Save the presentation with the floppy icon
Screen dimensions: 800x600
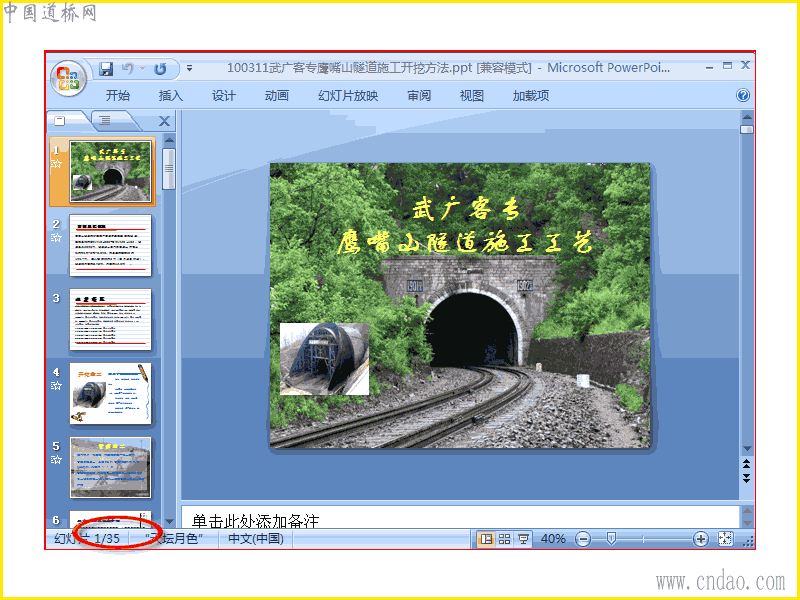pos(106,69)
